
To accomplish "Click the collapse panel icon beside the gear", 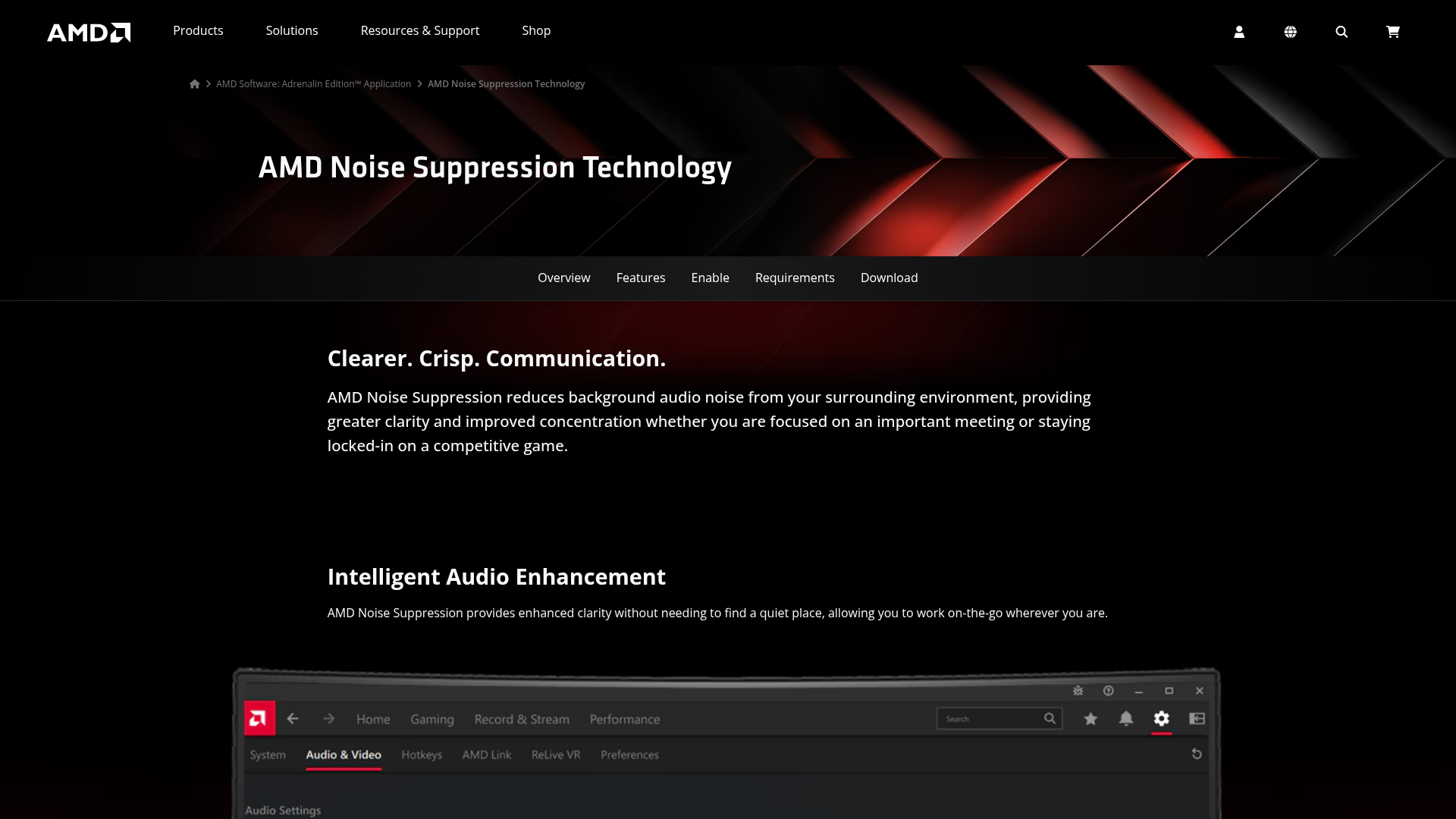I will tap(1197, 718).
